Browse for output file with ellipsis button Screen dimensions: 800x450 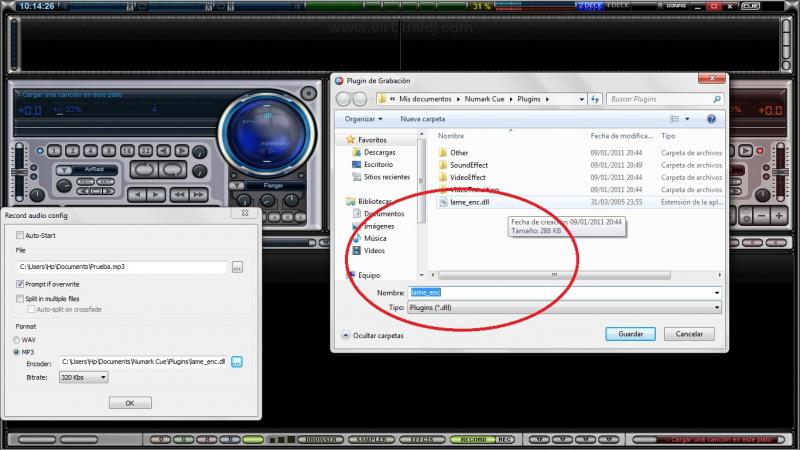point(237,267)
